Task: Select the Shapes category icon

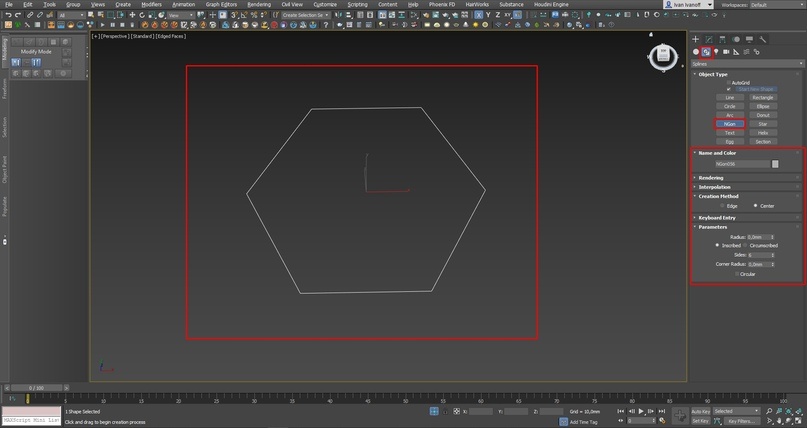Action: pos(706,51)
